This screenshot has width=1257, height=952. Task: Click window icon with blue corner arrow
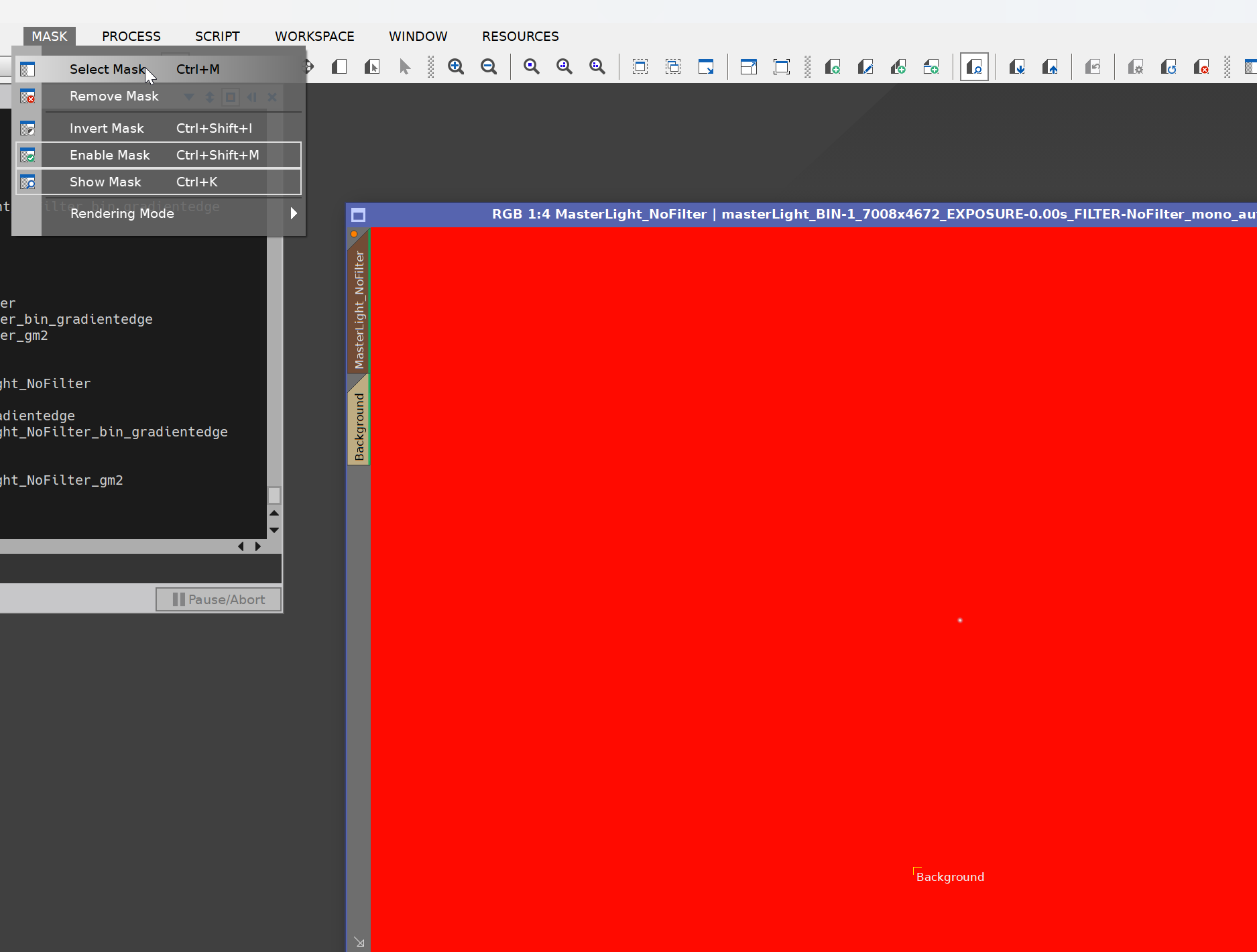coord(706,66)
